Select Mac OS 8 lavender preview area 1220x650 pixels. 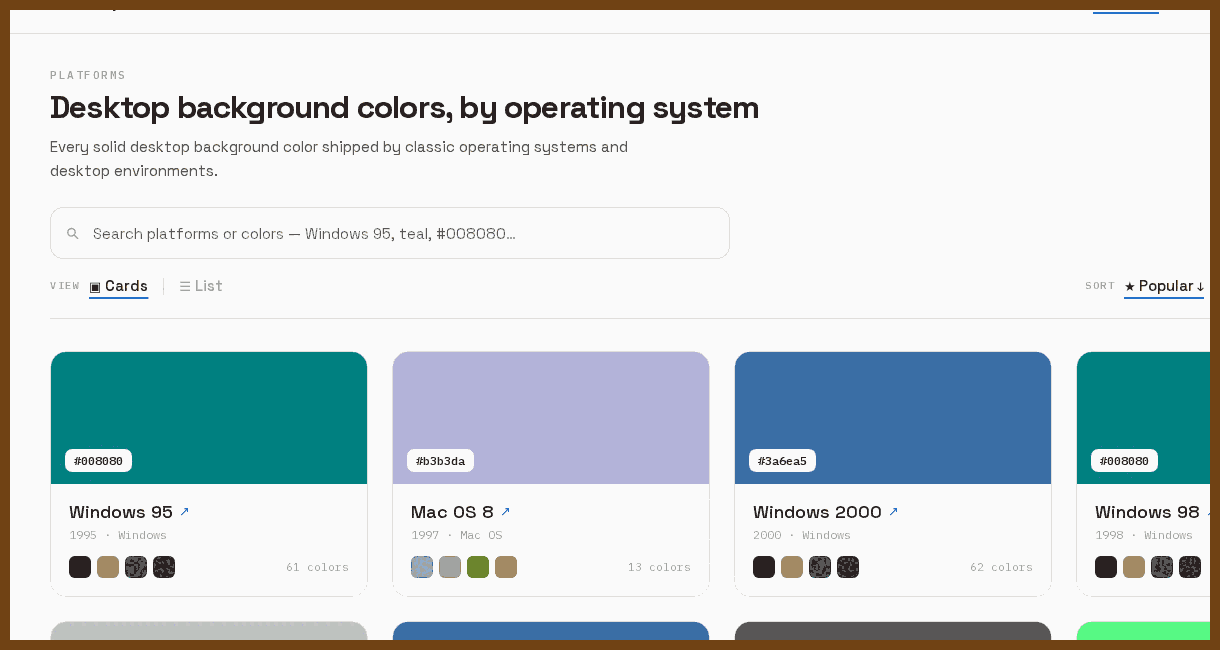coord(551,418)
